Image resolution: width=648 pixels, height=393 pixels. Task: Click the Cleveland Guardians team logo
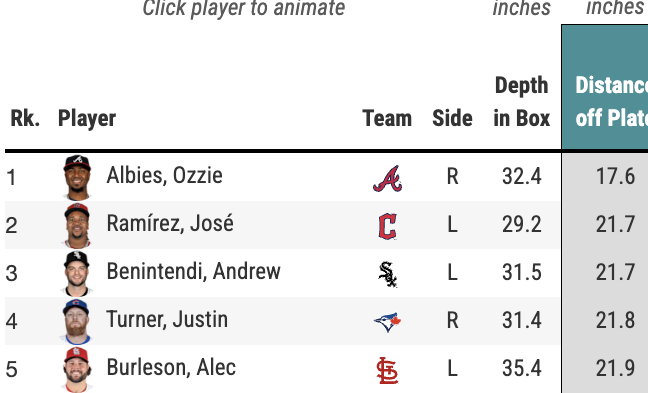(x=388, y=226)
